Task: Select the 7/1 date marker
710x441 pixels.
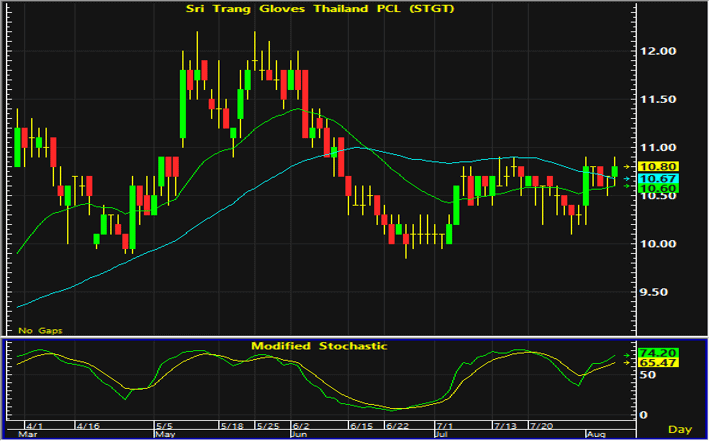Action: coord(445,426)
